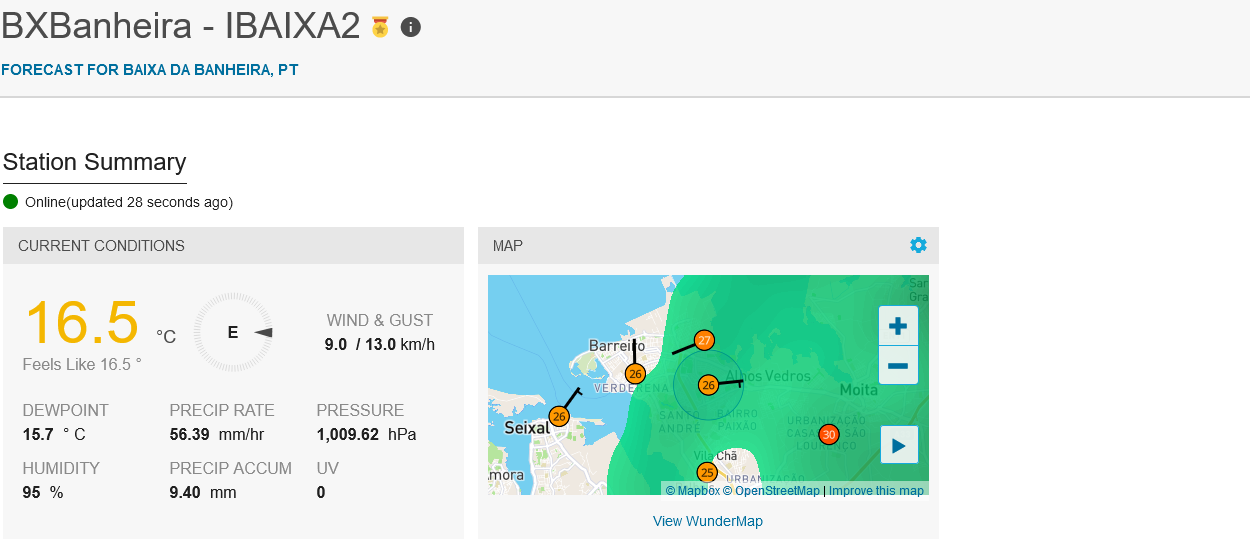
Task: Click the gold station badge icon
Action: (x=380, y=27)
